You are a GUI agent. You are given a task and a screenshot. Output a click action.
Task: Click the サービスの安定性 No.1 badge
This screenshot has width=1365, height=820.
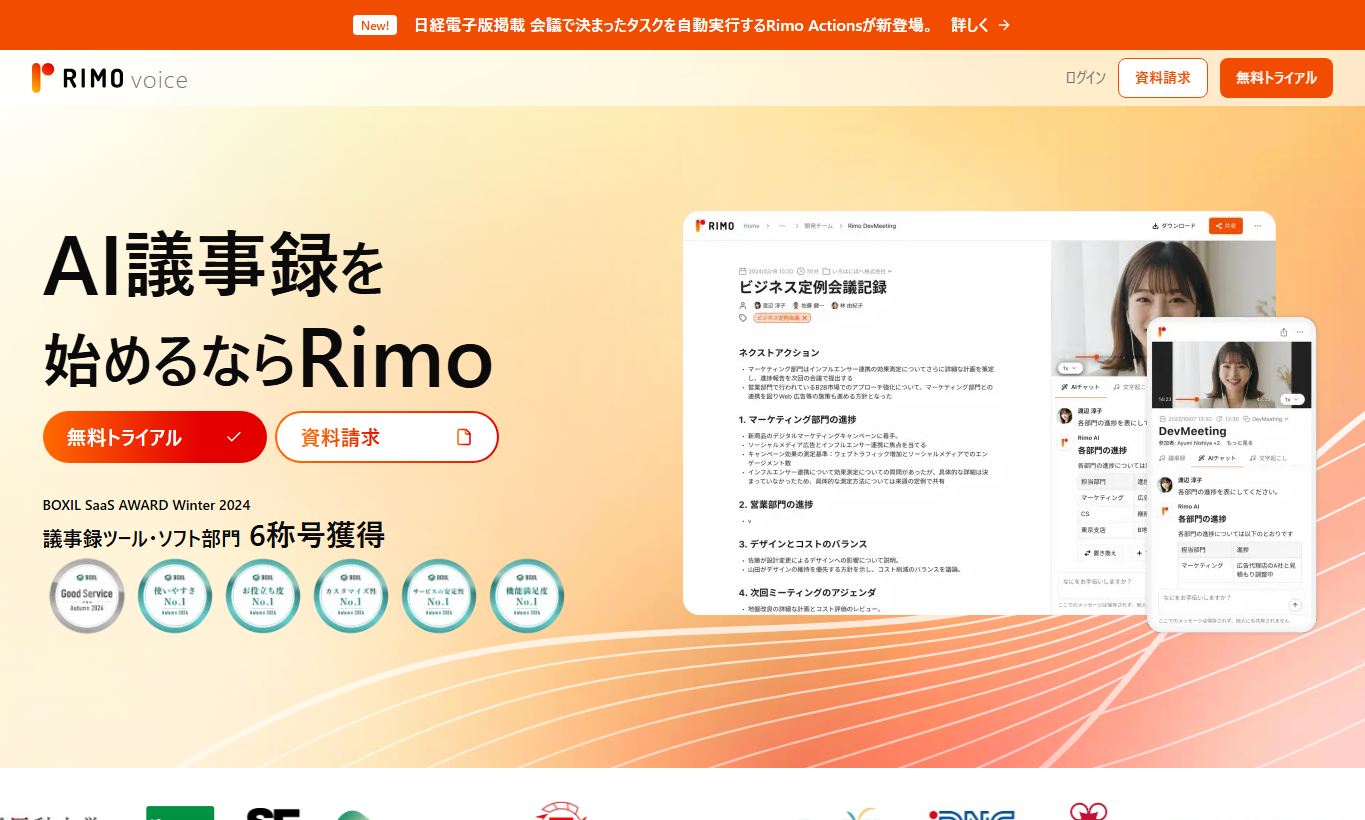pos(439,596)
